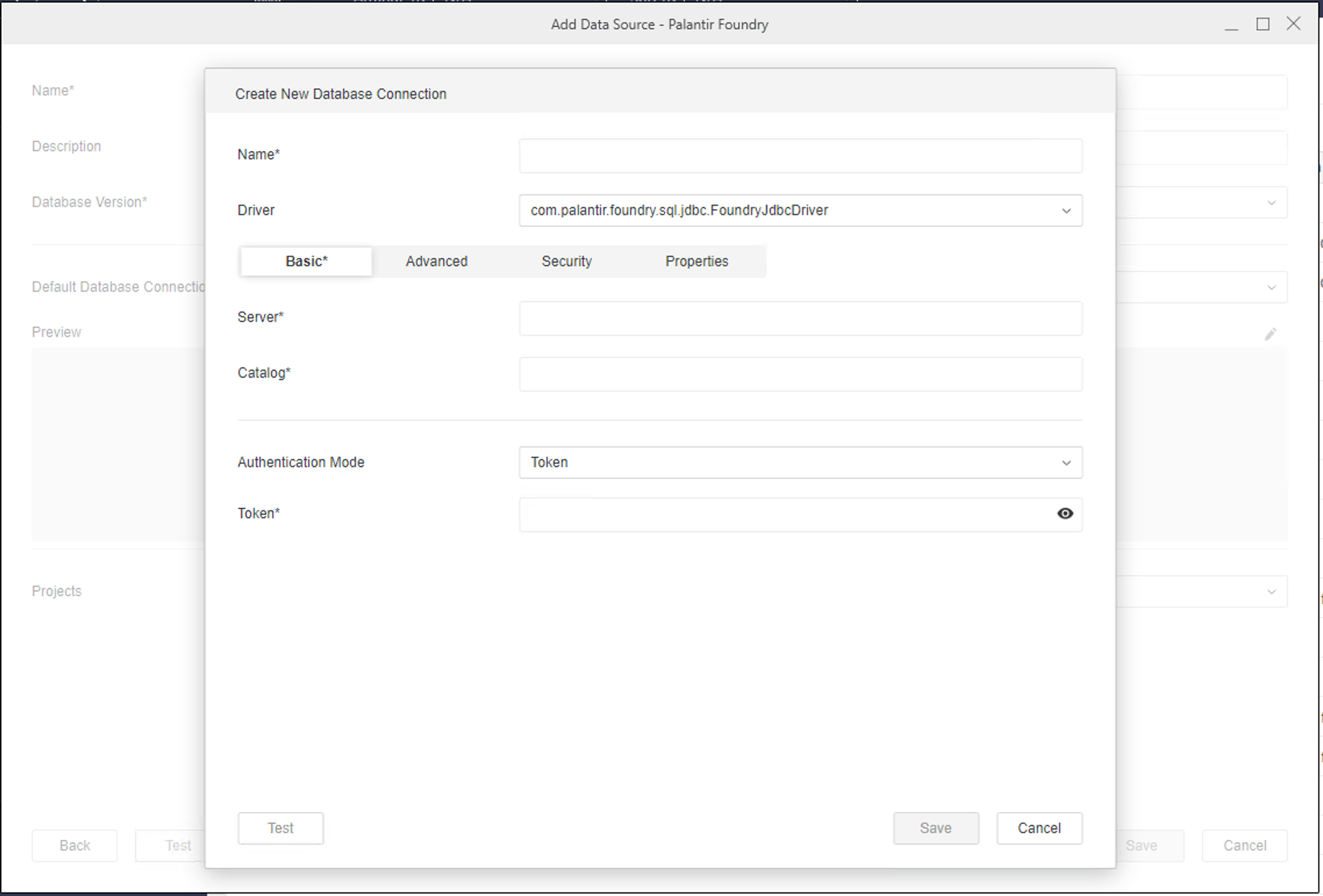Switch to the Basic tab

[x=306, y=261]
